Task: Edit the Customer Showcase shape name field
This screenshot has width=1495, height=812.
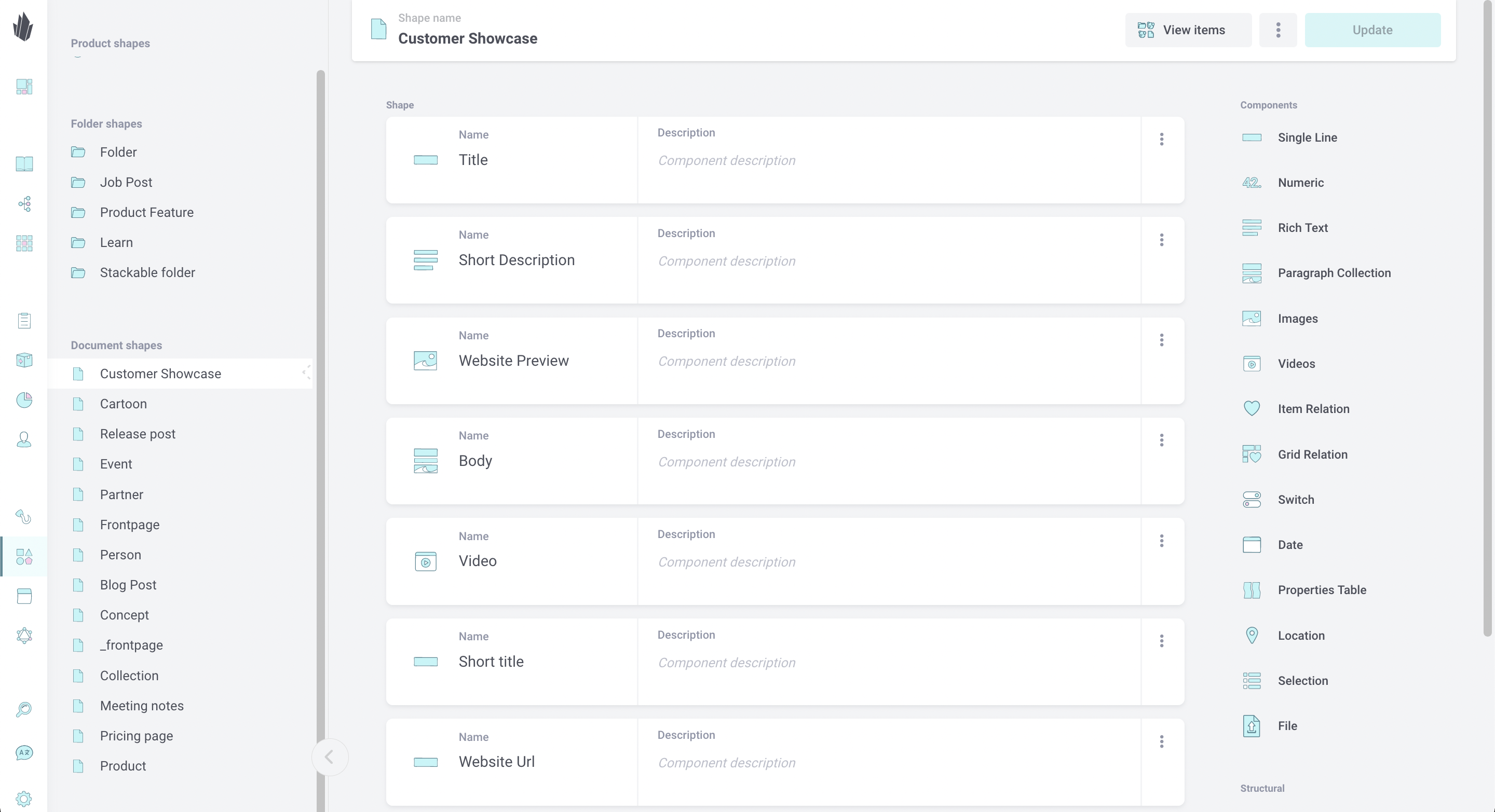Action: [x=467, y=38]
